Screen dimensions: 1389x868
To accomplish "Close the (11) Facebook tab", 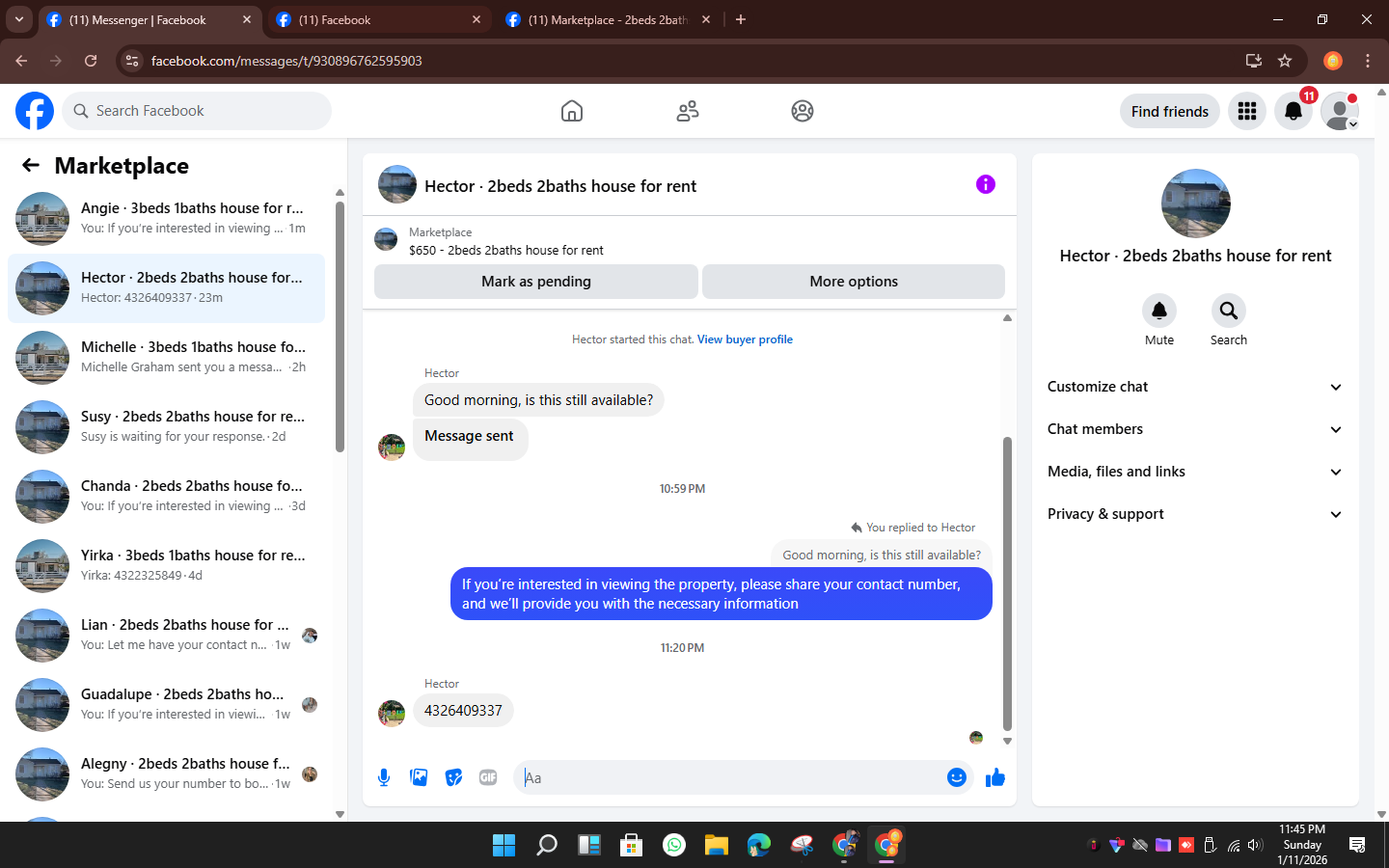I will (477, 19).
